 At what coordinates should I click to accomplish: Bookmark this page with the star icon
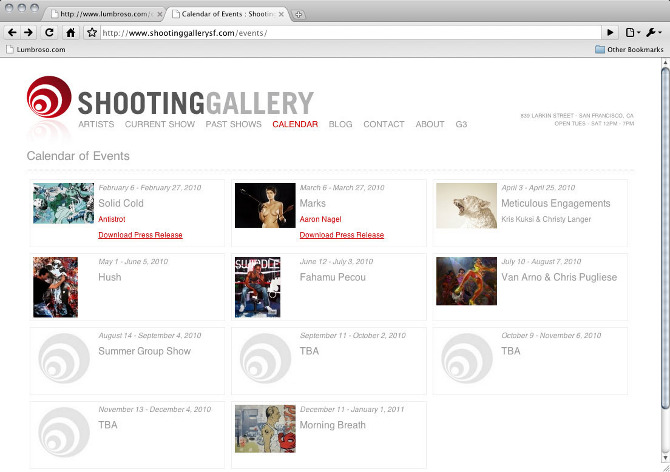pos(91,32)
